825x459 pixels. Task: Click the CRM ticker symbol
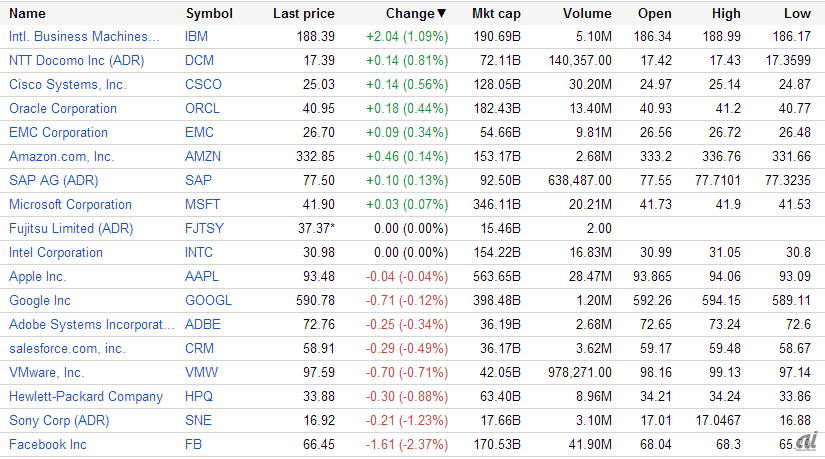[x=198, y=349]
